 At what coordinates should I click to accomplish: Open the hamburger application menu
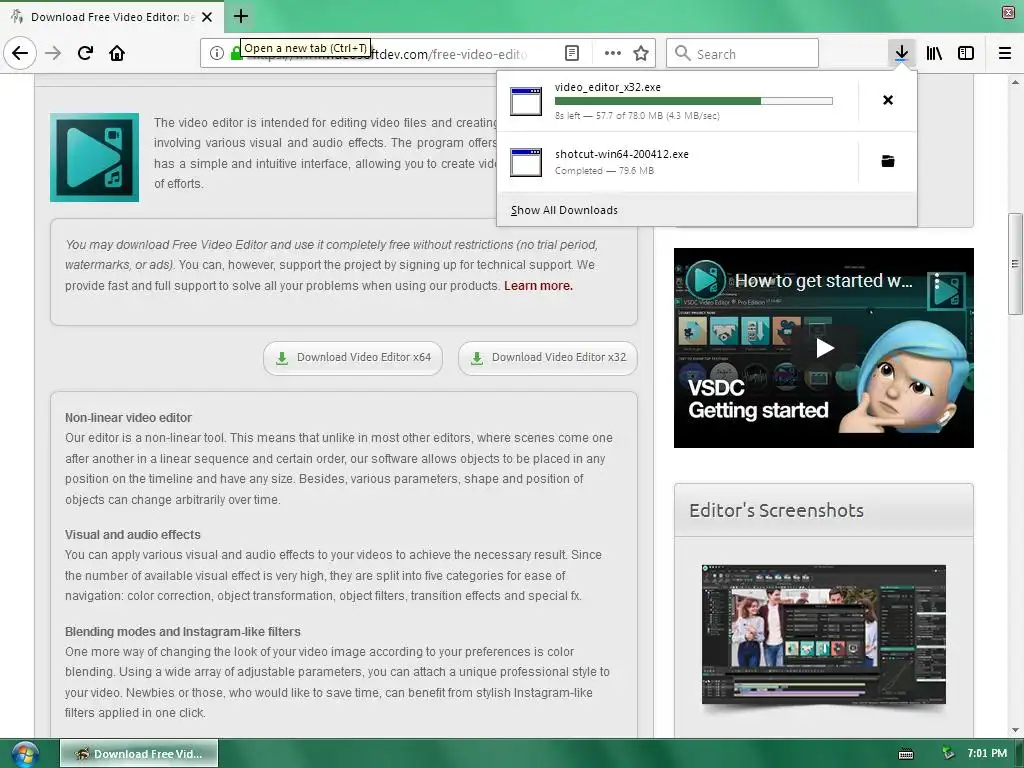click(x=1005, y=53)
